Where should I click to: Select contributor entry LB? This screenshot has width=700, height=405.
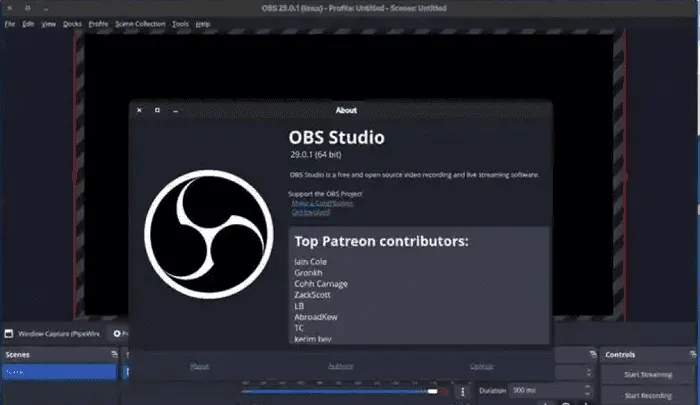click(299, 306)
